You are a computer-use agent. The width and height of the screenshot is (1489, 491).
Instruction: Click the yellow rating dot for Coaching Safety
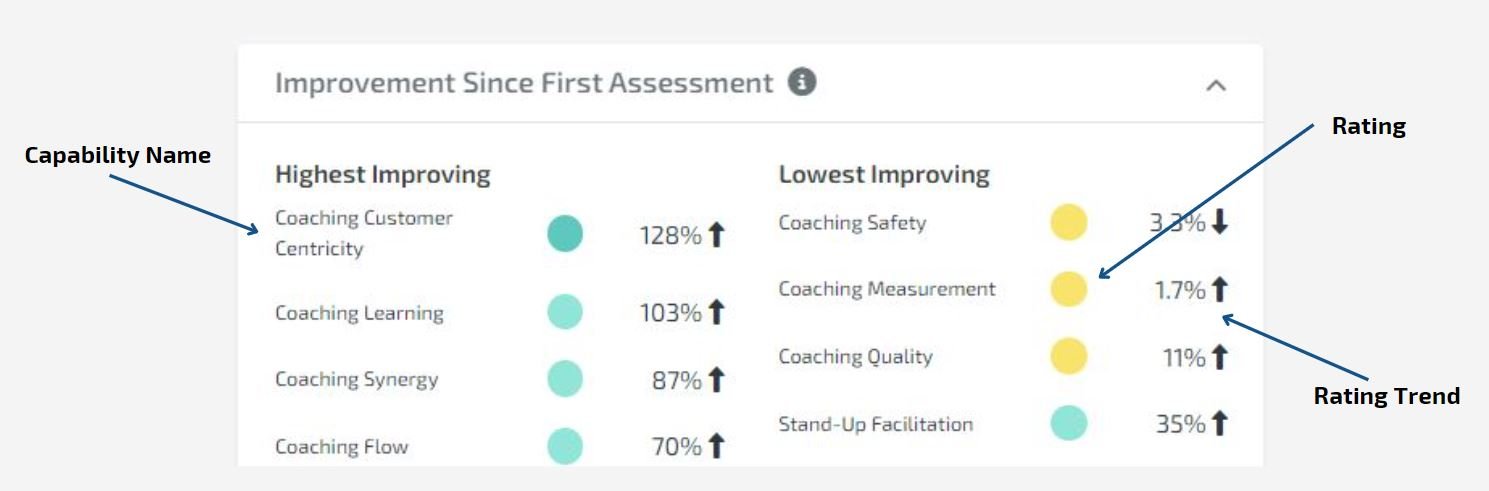click(x=1069, y=222)
